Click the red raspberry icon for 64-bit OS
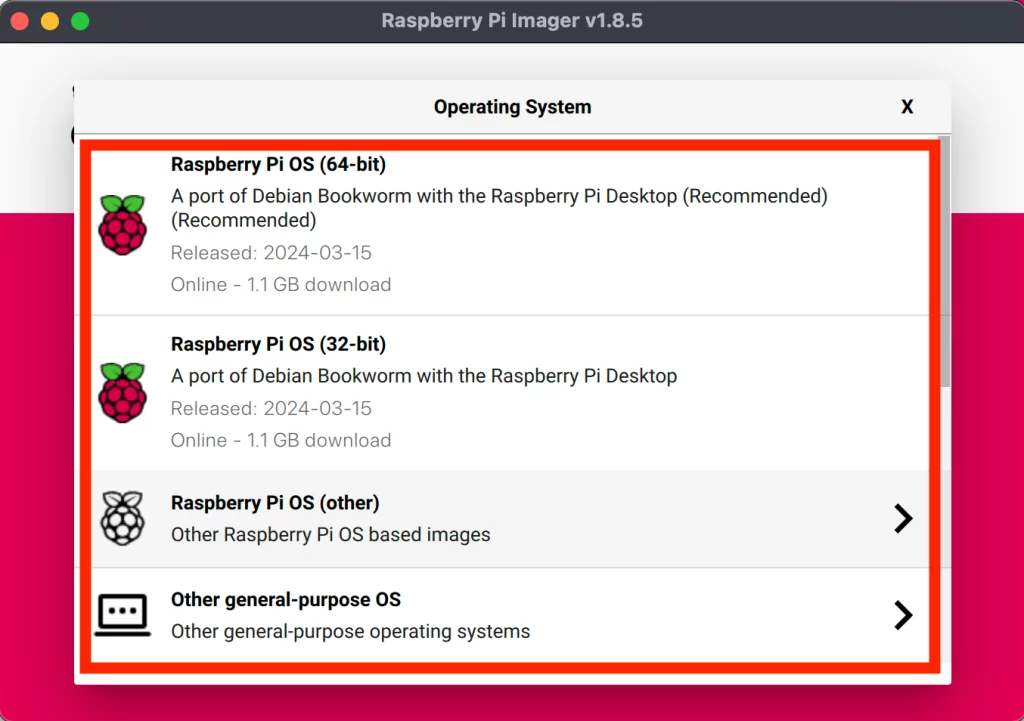 122,224
